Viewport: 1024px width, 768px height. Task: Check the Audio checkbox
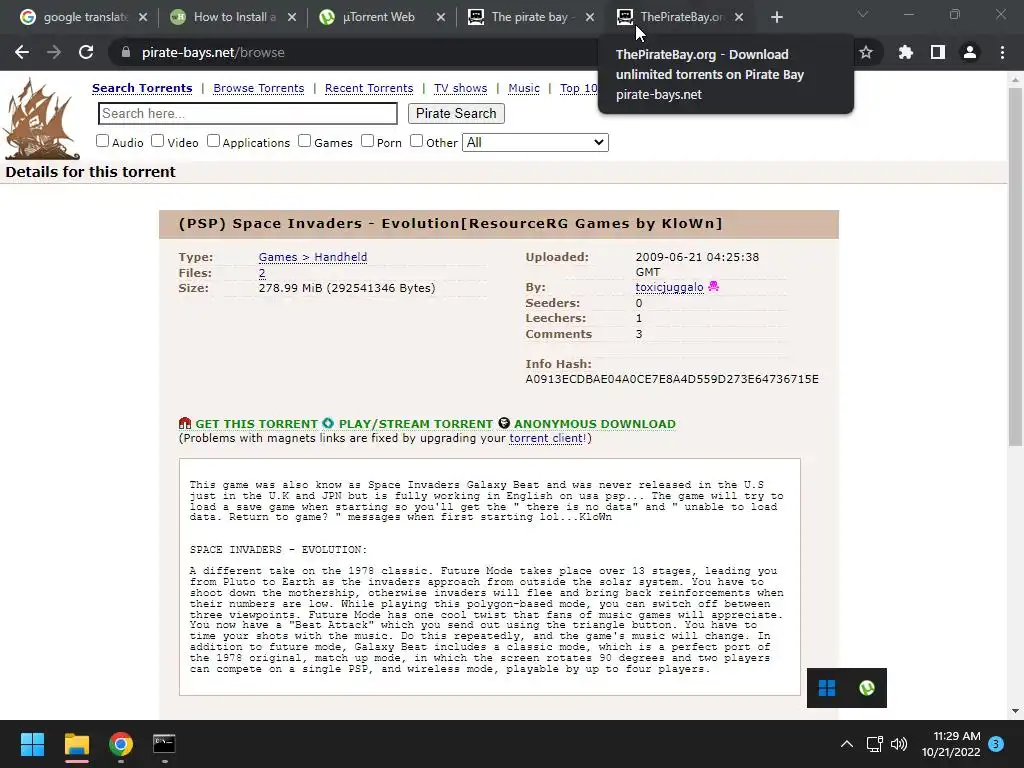[103, 140]
